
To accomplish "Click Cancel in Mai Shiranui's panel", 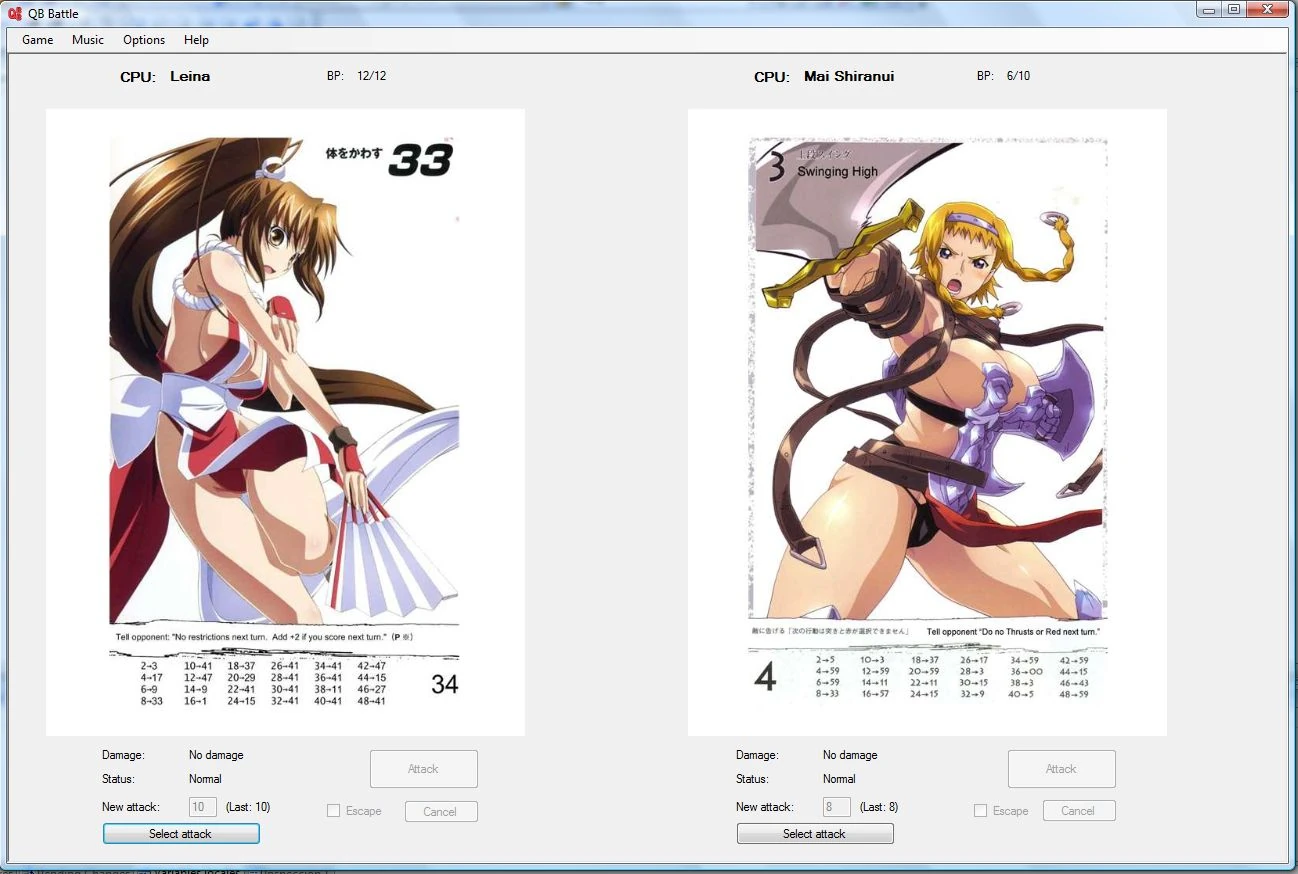I will pyautogui.click(x=1079, y=811).
